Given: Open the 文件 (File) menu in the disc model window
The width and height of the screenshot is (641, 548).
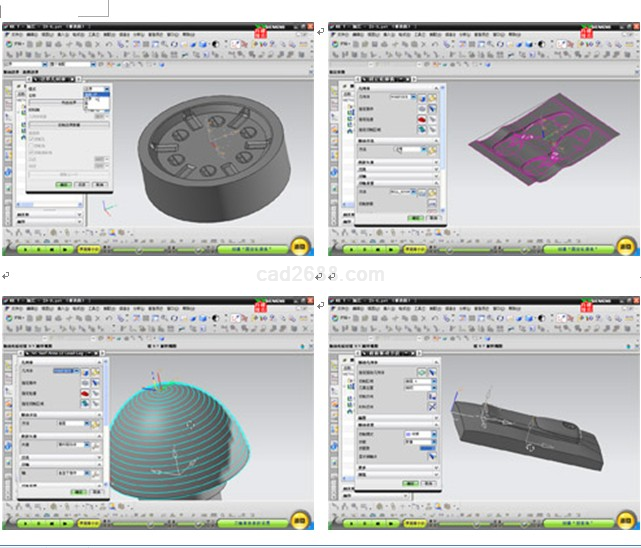Looking at the screenshot, I should tap(16, 33).
